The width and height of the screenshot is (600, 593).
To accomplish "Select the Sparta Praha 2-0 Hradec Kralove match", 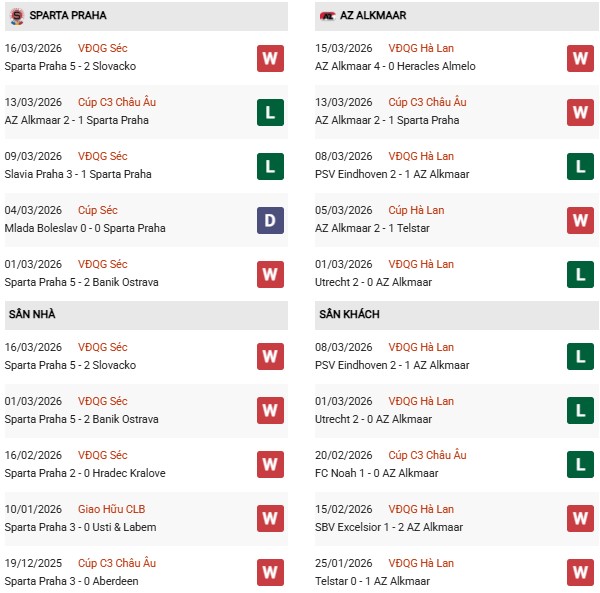I will pos(85,473).
